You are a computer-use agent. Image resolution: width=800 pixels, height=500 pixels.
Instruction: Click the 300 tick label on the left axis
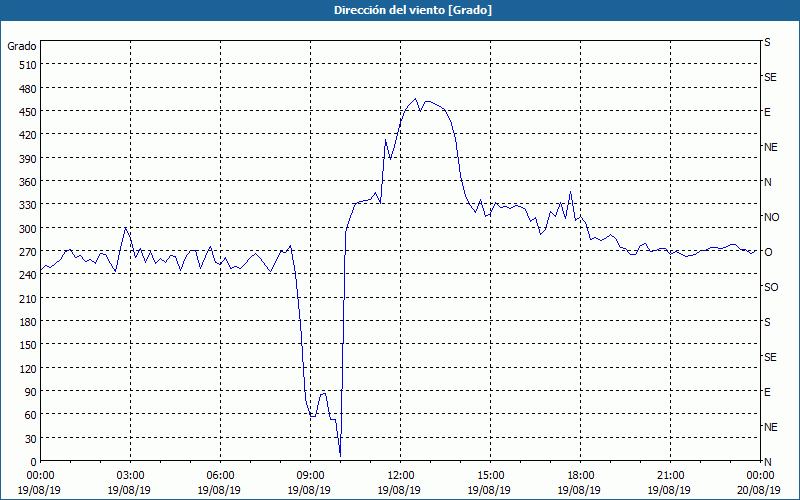coord(28,229)
